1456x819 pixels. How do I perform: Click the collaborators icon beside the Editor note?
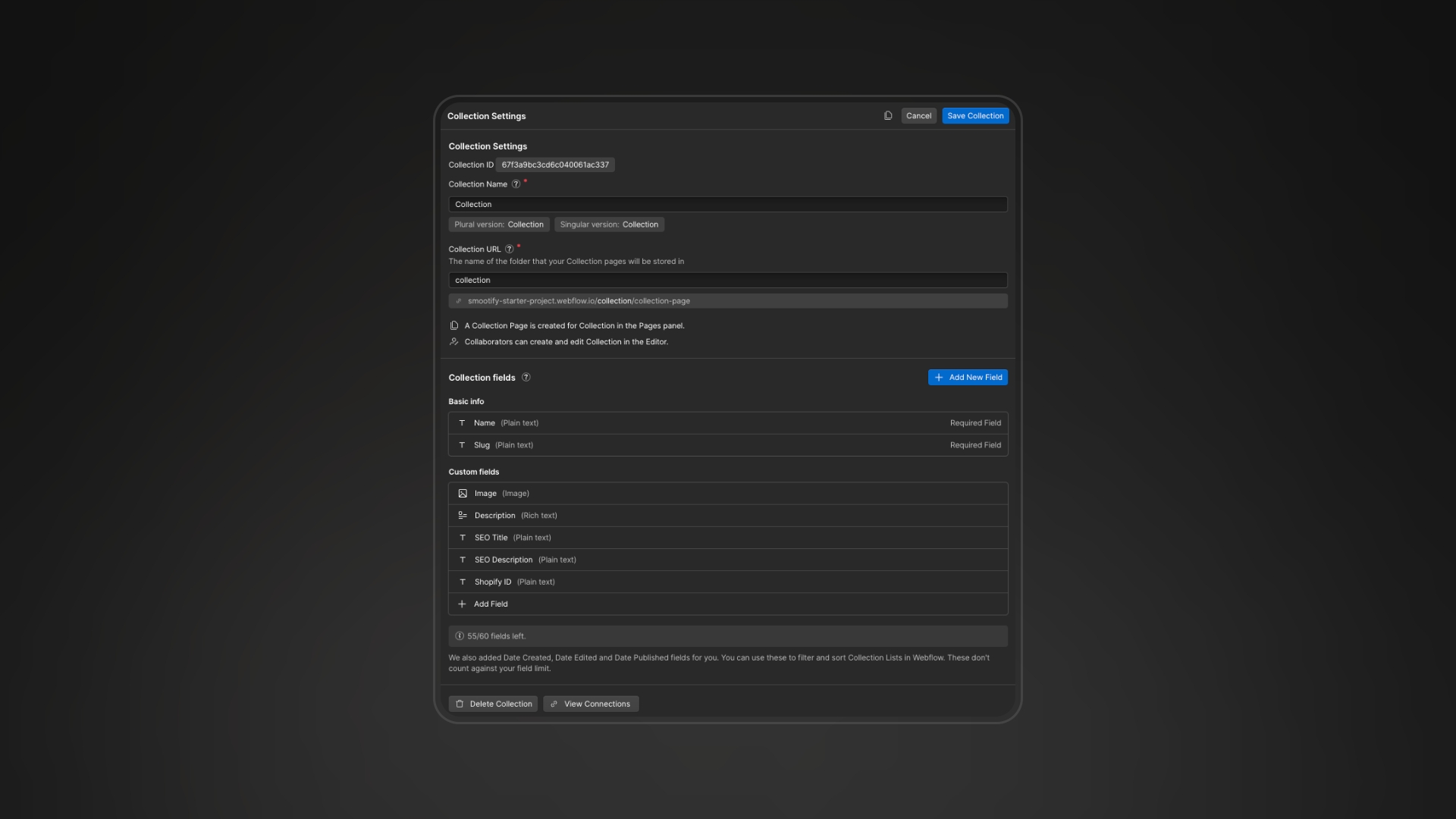(453, 341)
